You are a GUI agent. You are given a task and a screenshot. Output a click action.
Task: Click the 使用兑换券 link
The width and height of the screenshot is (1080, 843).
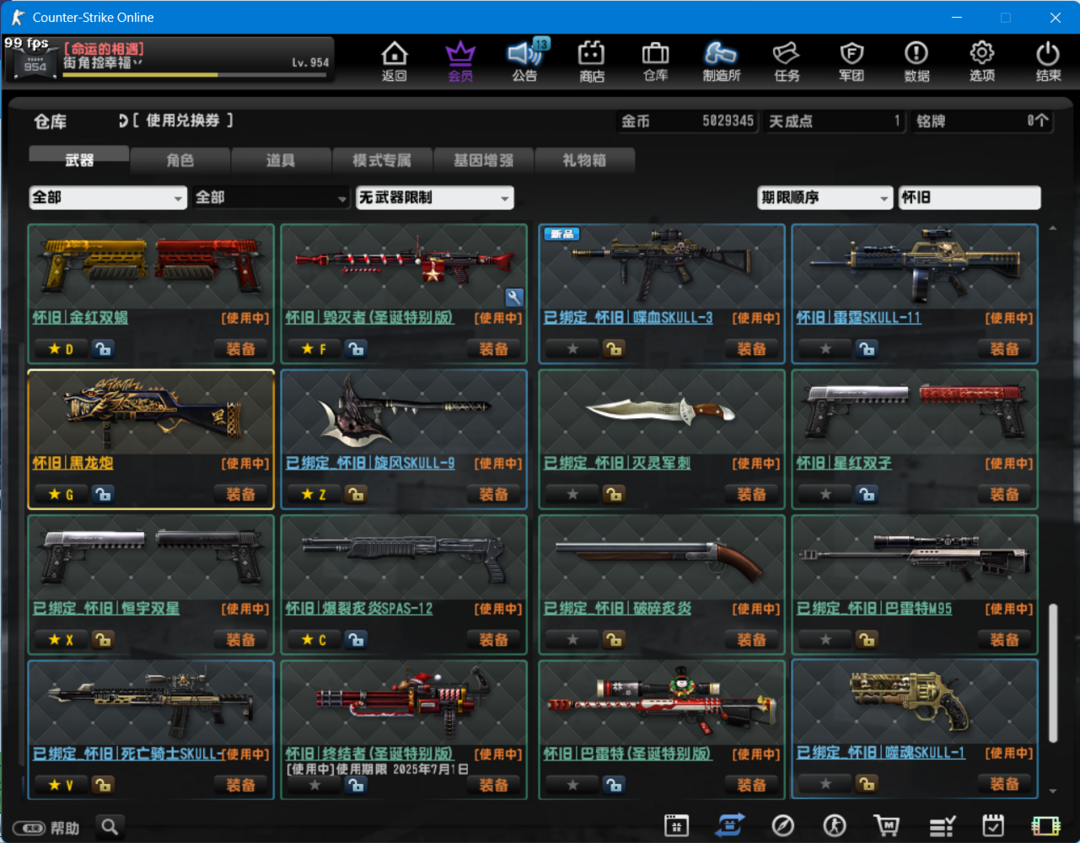coord(176,121)
